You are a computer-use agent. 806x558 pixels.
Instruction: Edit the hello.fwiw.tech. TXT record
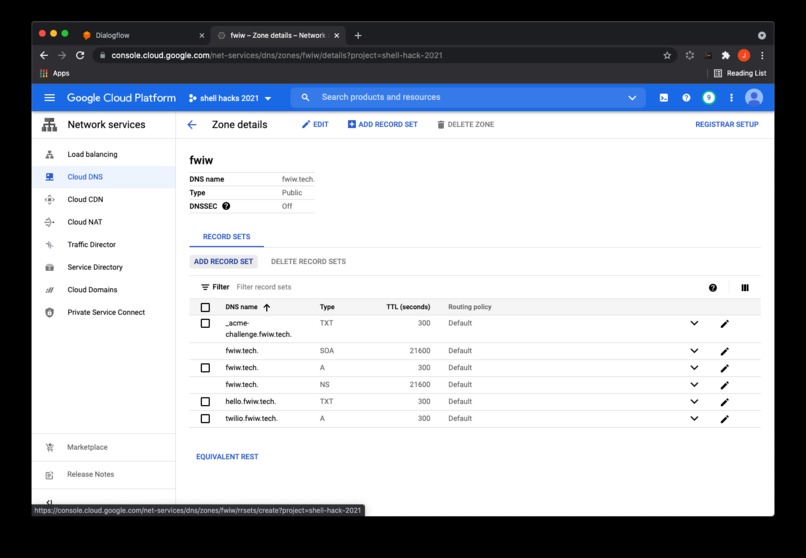tap(725, 402)
